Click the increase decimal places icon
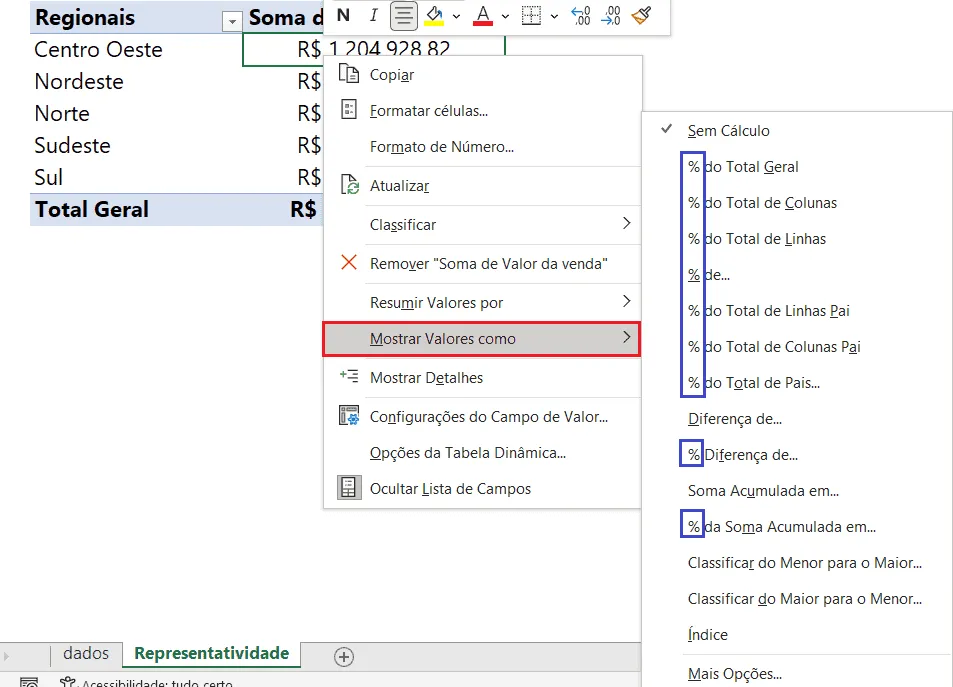The height and width of the screenshot is (687, 953). tap(580, 15)
